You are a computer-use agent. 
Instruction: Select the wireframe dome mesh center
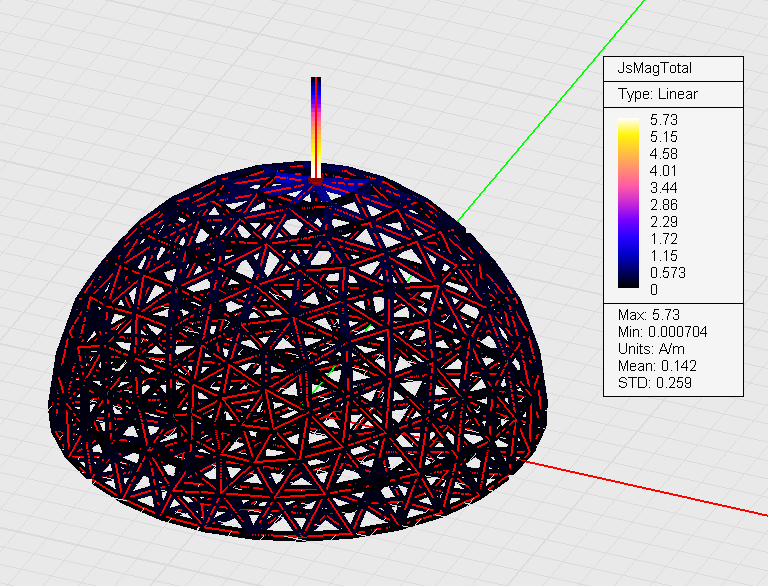tap(300, 360)
